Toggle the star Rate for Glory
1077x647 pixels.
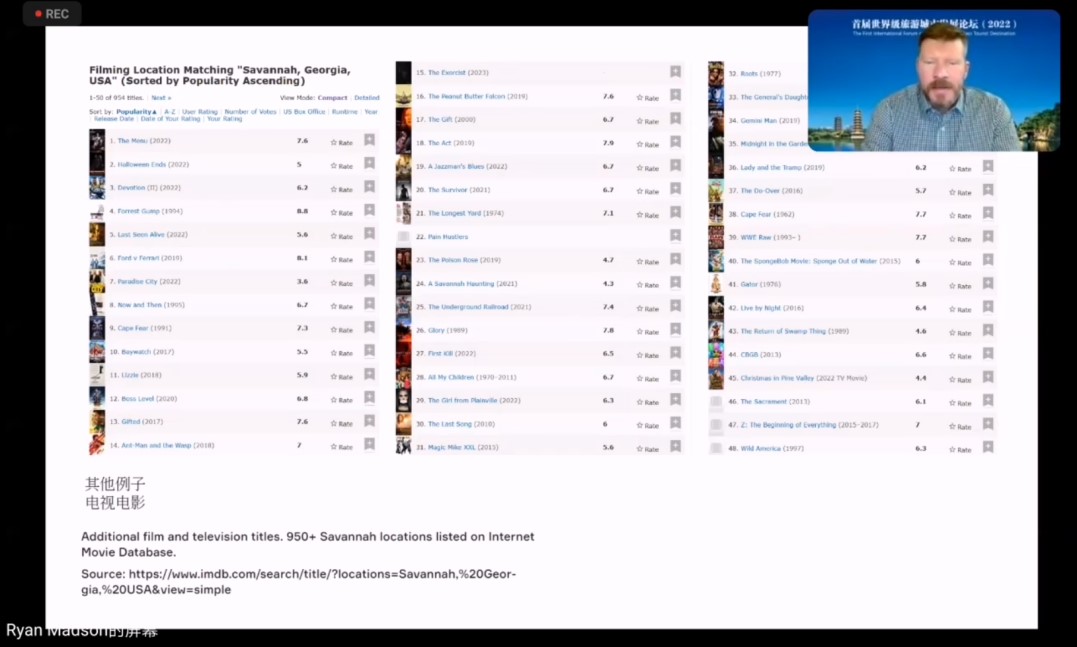648,331
